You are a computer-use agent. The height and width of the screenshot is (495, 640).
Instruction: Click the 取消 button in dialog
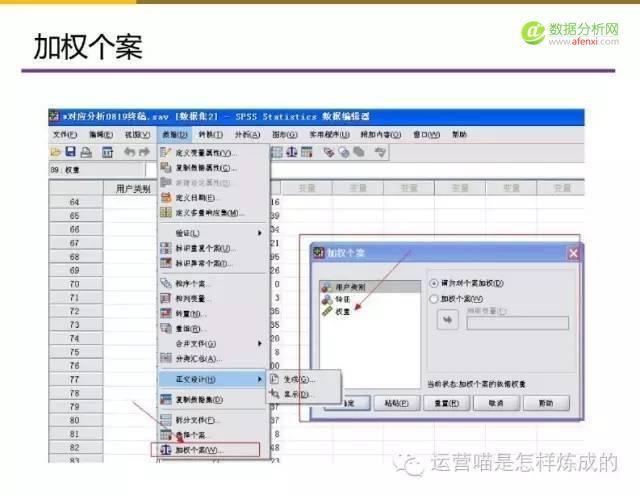496,403
